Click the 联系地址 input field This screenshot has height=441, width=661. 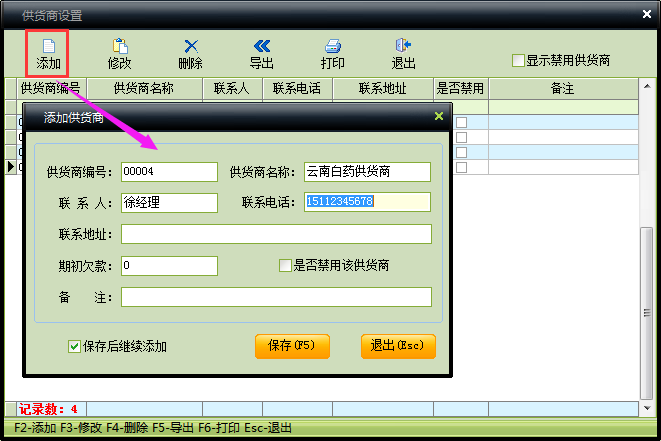click(277, 234)
